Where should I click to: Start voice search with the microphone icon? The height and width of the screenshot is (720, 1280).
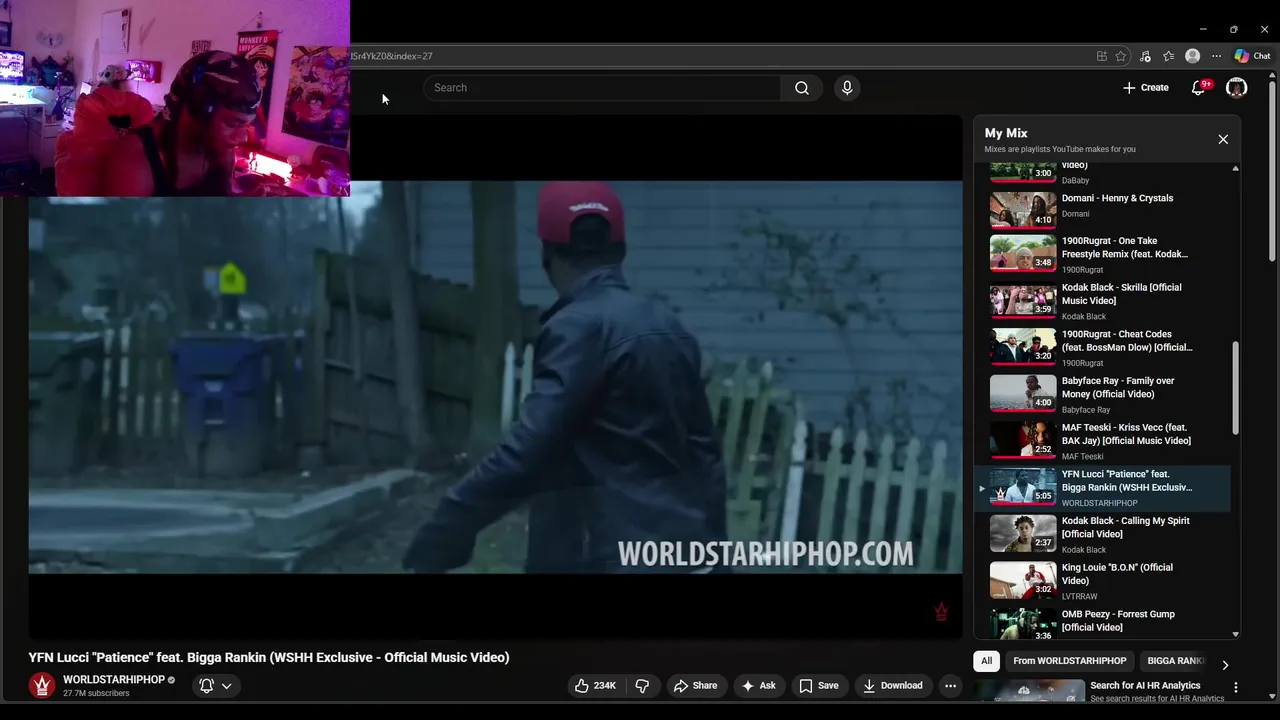pos(847,88)
